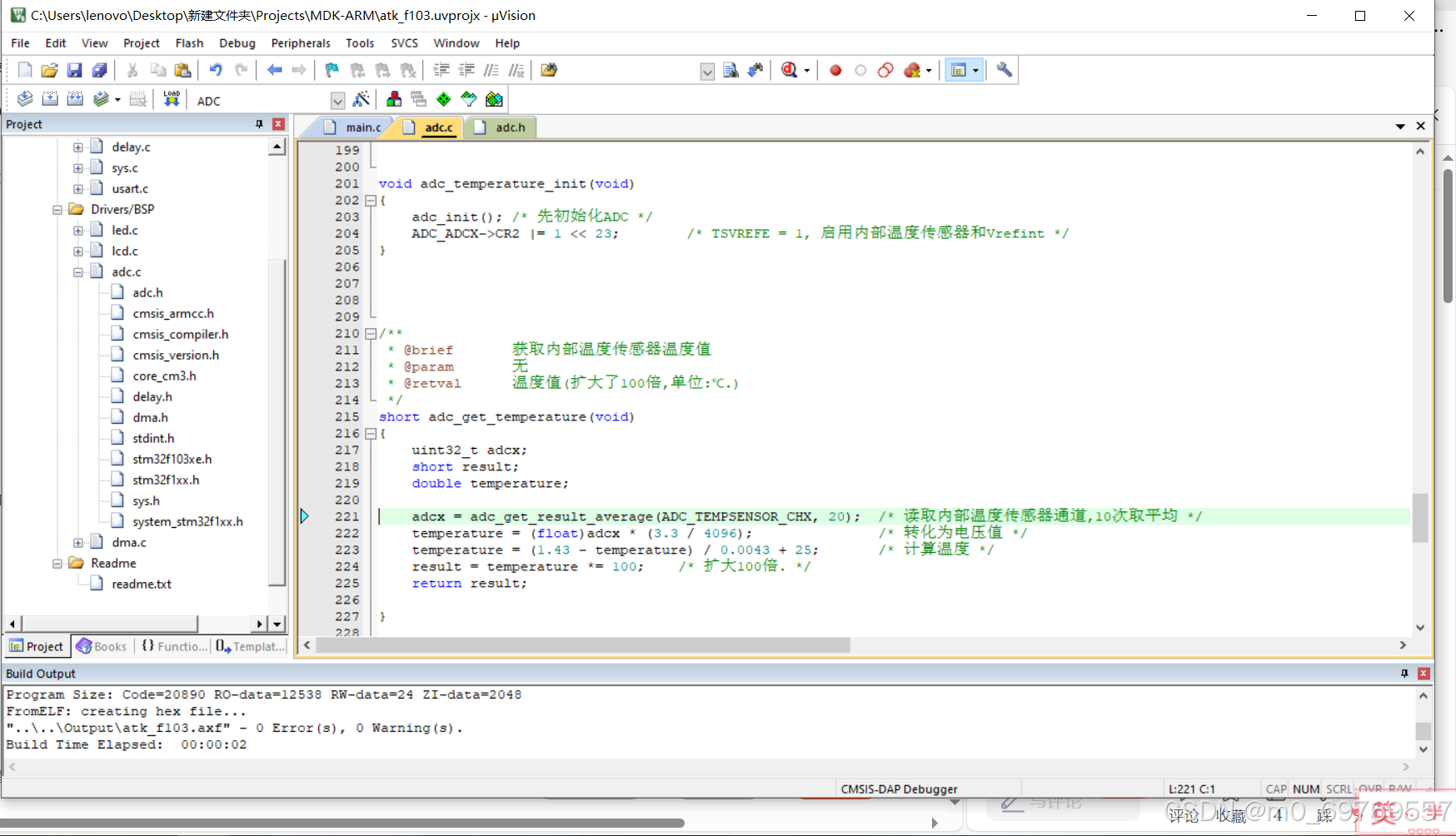
Task: Click the Build Output vertical scrollbar thumb
Action: point(1424,730)
